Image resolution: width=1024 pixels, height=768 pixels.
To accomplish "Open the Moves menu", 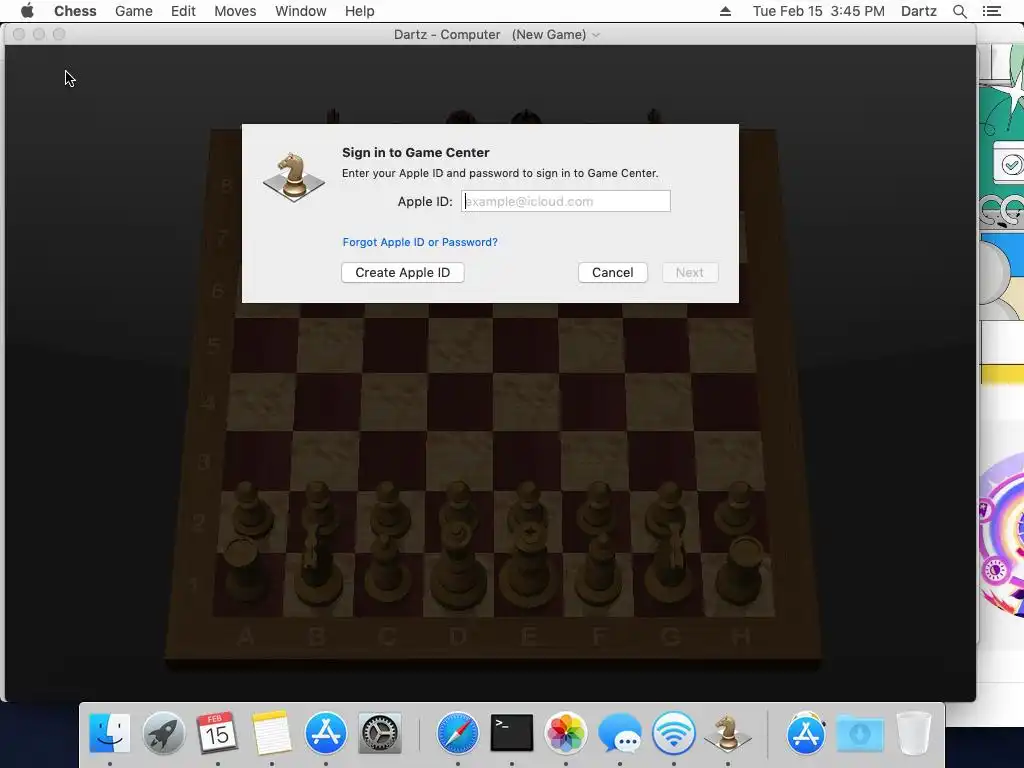I will point(235,11).
